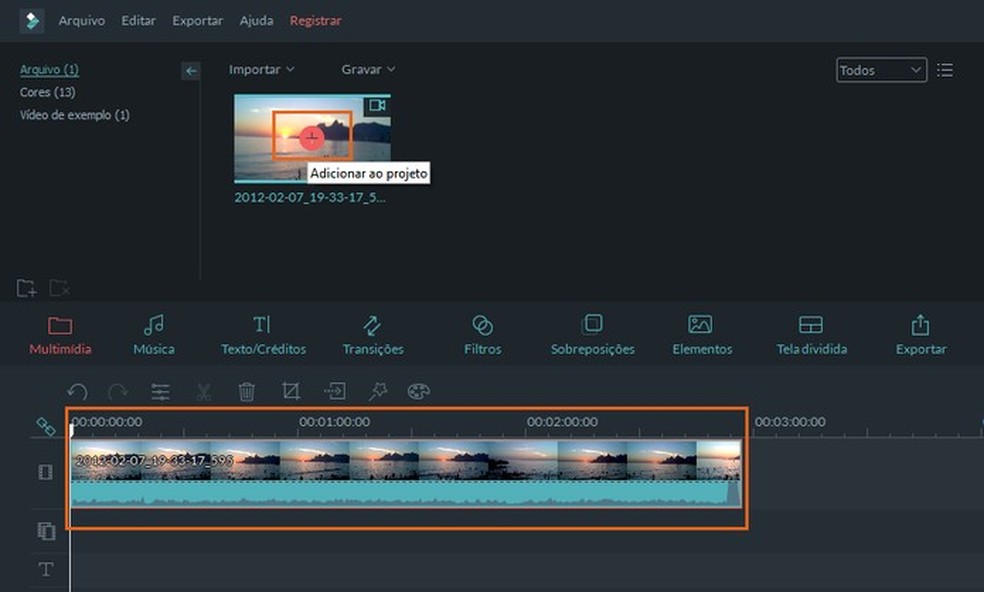Click the undo arrow in the timeline toolbar
The width and height of the screenshot is (984, 592).
77,392
